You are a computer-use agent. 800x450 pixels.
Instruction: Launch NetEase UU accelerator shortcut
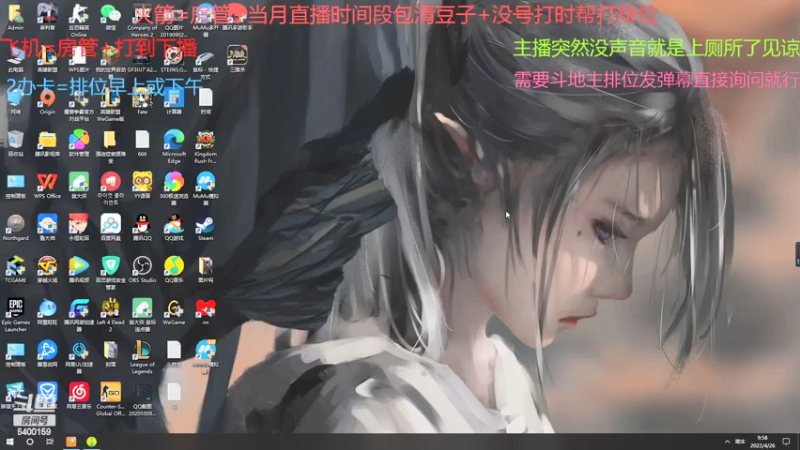(x=79, y=356)
